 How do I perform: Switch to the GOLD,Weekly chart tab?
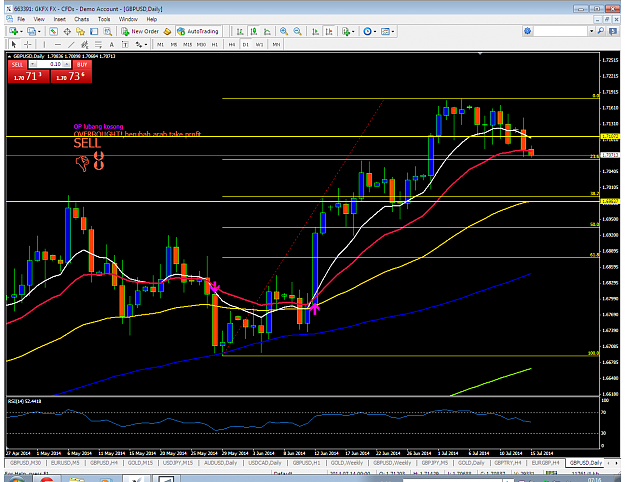click(346, 463)
